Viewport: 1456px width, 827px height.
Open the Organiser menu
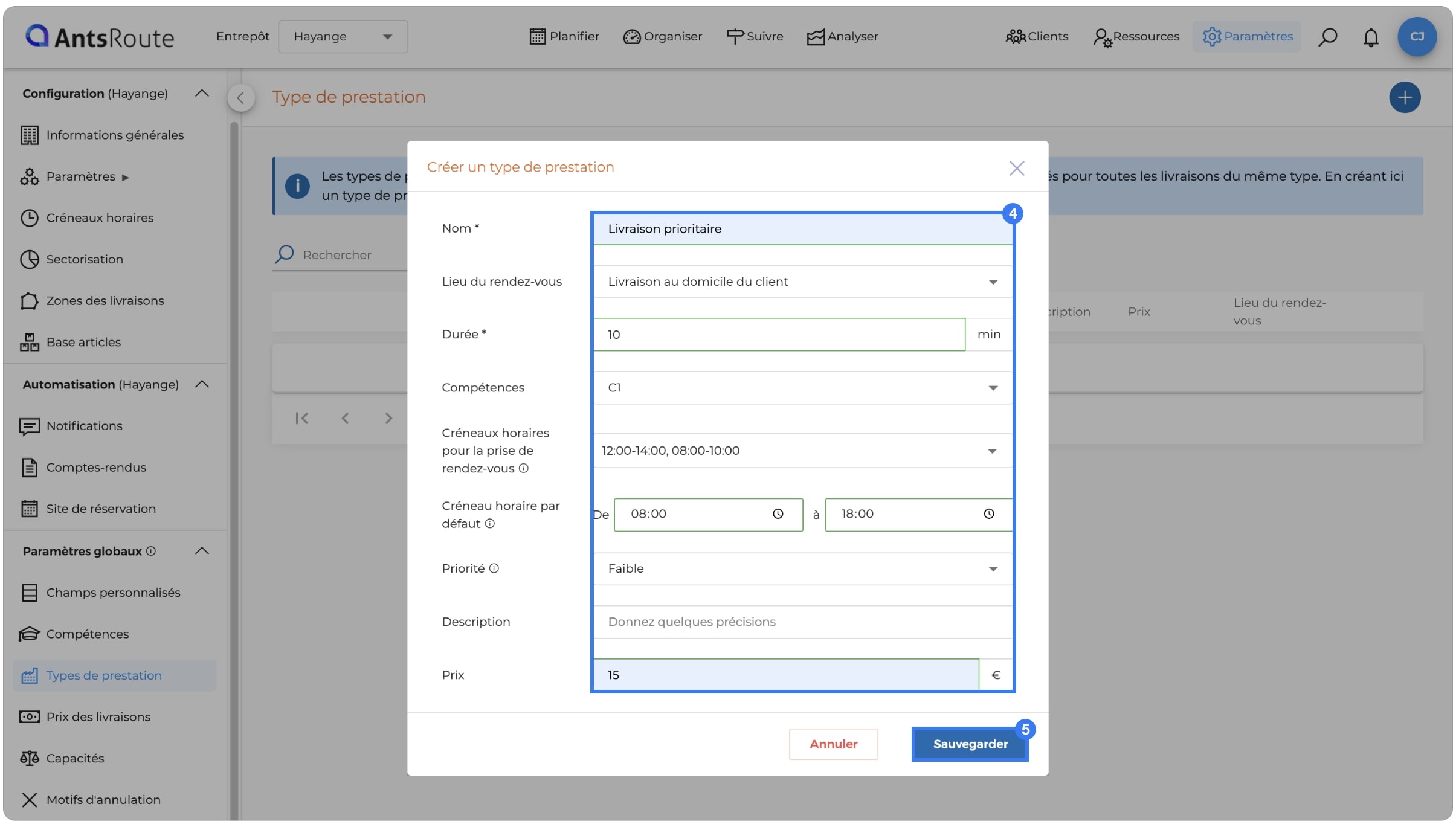663,37
